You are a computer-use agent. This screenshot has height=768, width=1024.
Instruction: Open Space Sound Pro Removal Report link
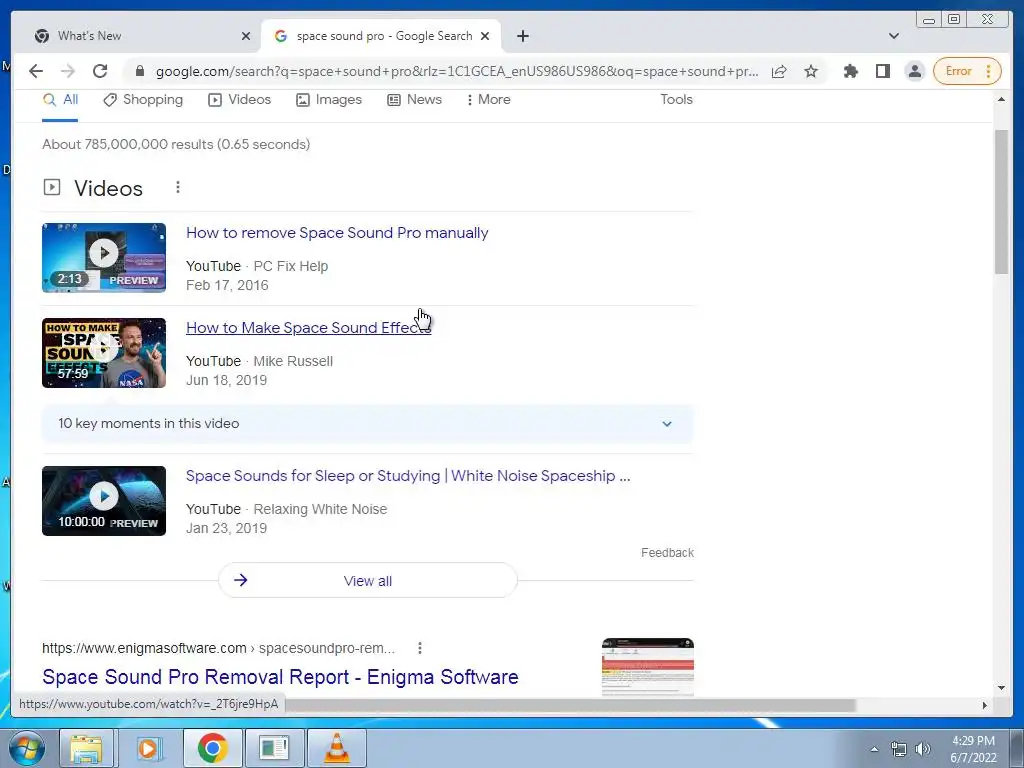click(x=280, y=677)
